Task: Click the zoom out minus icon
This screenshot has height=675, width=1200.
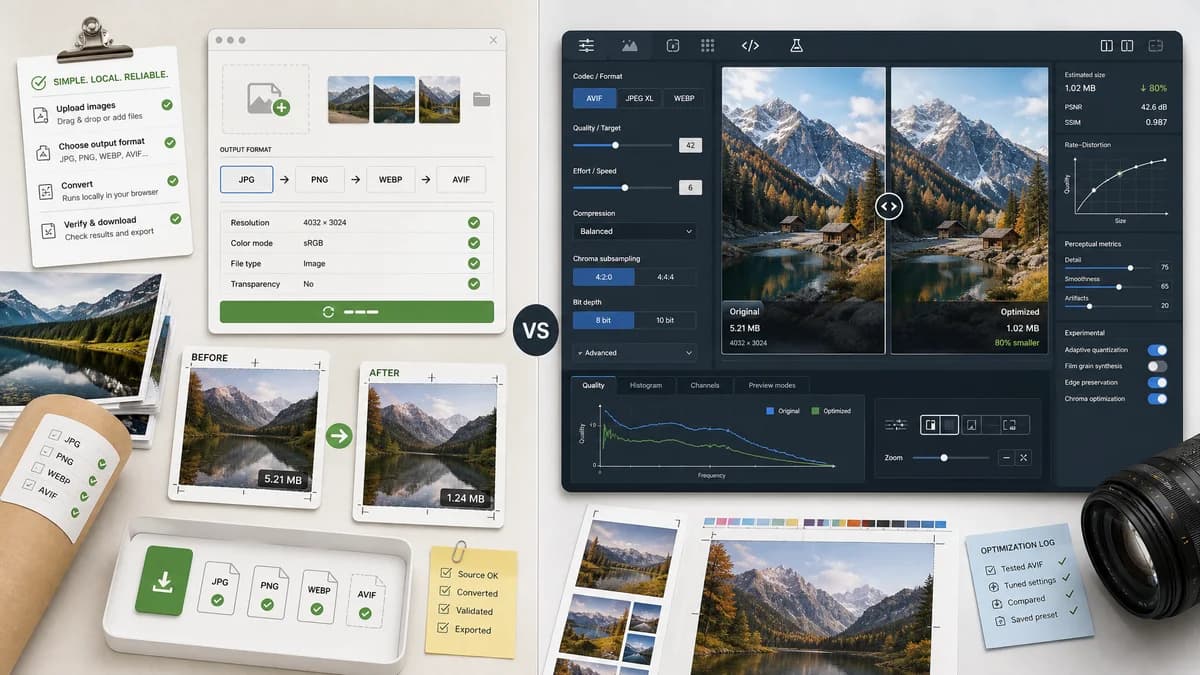Action: click(x=1006, y=457)
